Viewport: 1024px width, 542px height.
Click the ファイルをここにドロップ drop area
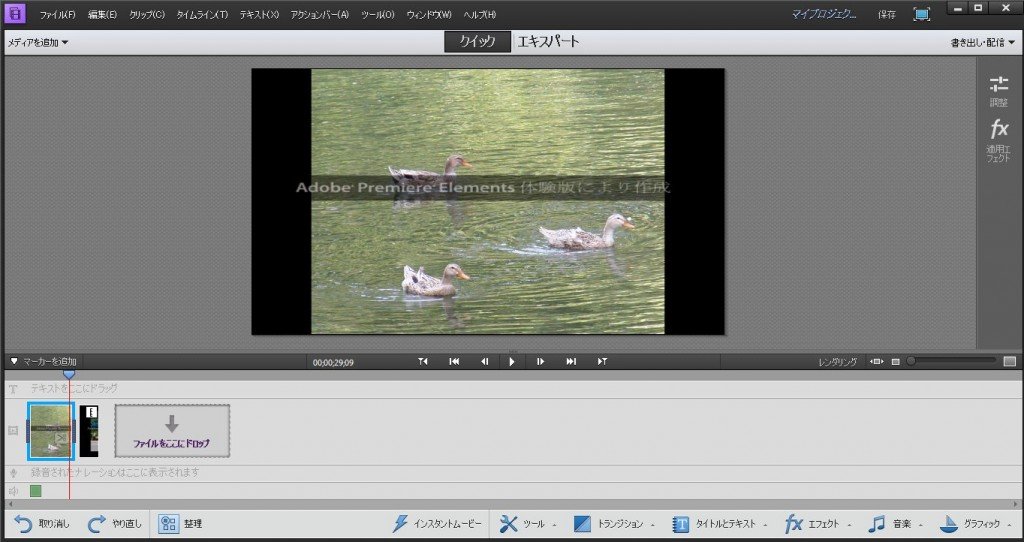tap(172, 431)
